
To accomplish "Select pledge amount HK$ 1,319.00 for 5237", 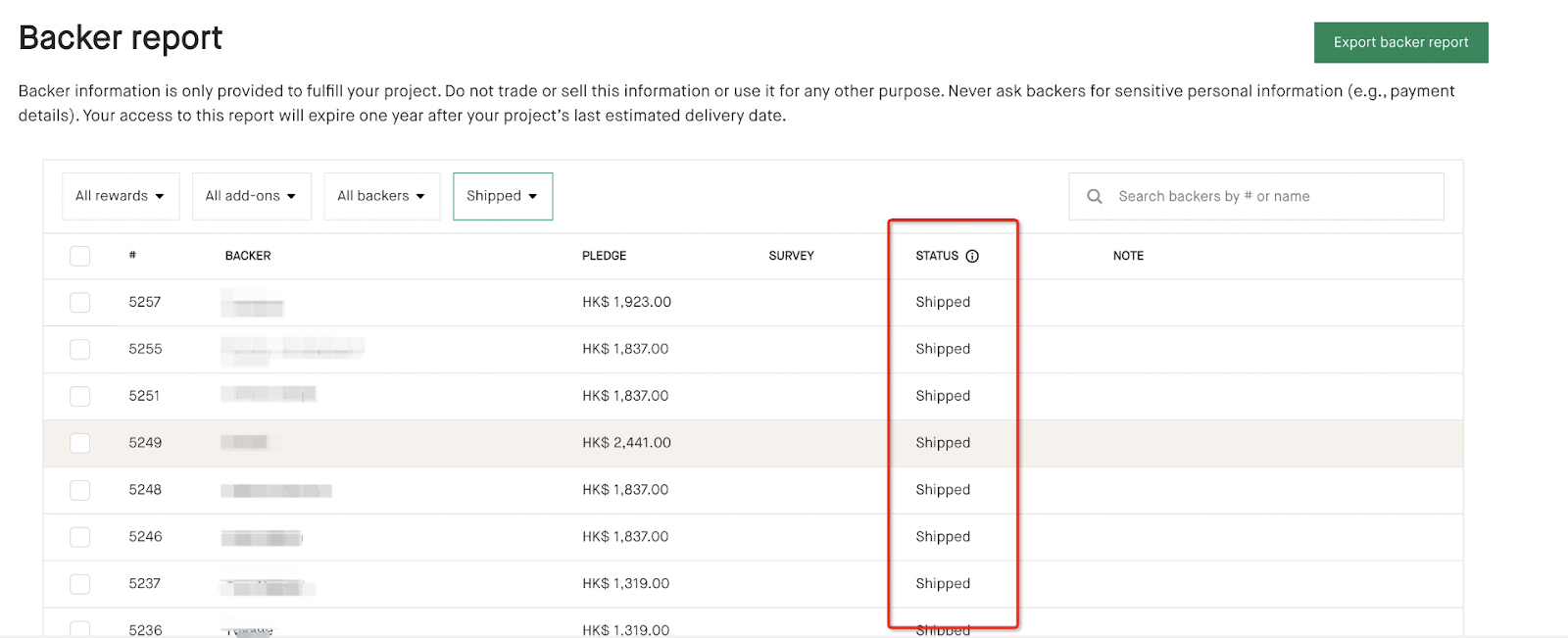I will (x=625, y=584).
